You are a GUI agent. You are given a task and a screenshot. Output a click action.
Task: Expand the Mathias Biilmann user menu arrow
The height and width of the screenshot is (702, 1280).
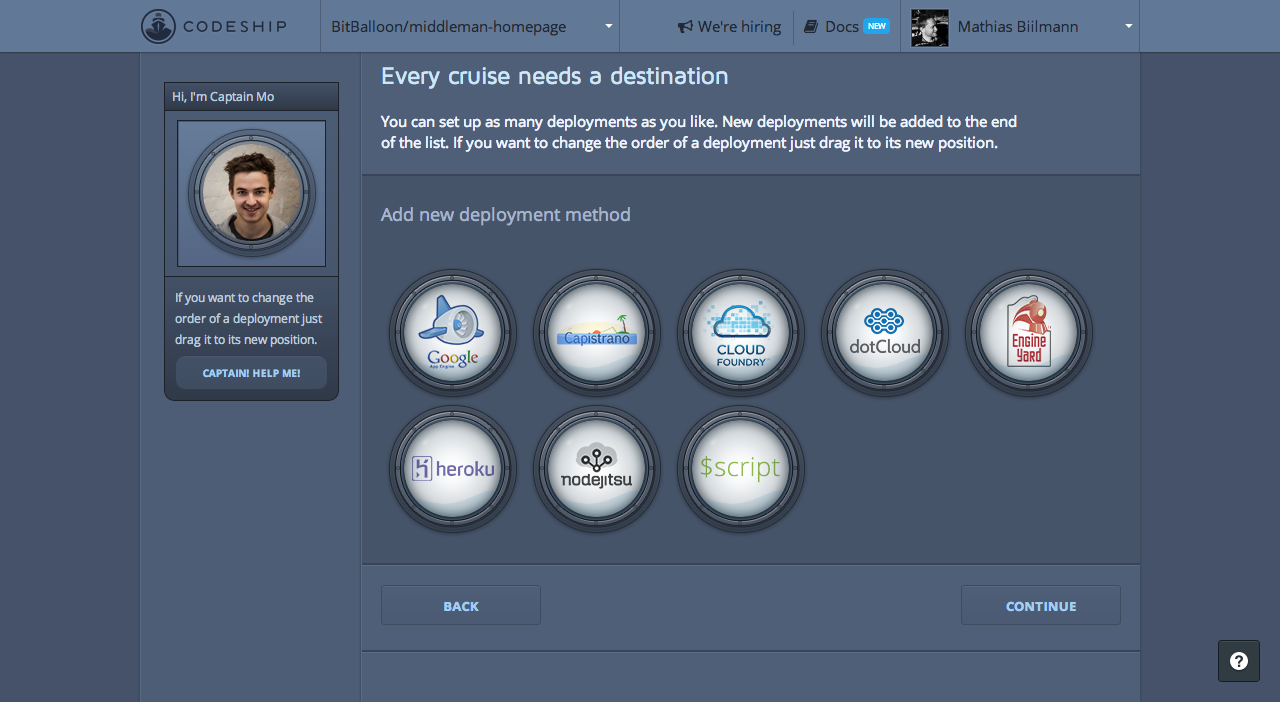[1129, 26]
